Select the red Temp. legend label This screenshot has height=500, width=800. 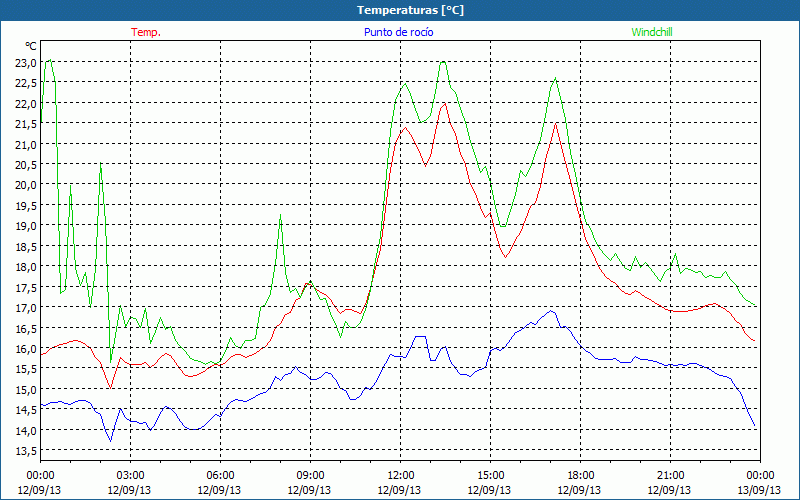pyautogui.click(x=146, y=32)
